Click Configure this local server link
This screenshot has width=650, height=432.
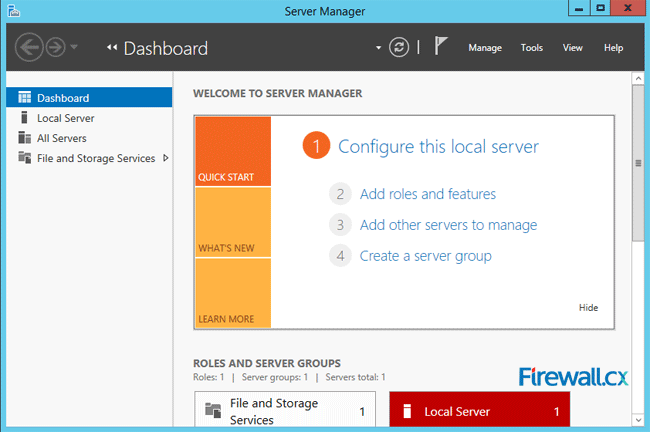[438, 147]
